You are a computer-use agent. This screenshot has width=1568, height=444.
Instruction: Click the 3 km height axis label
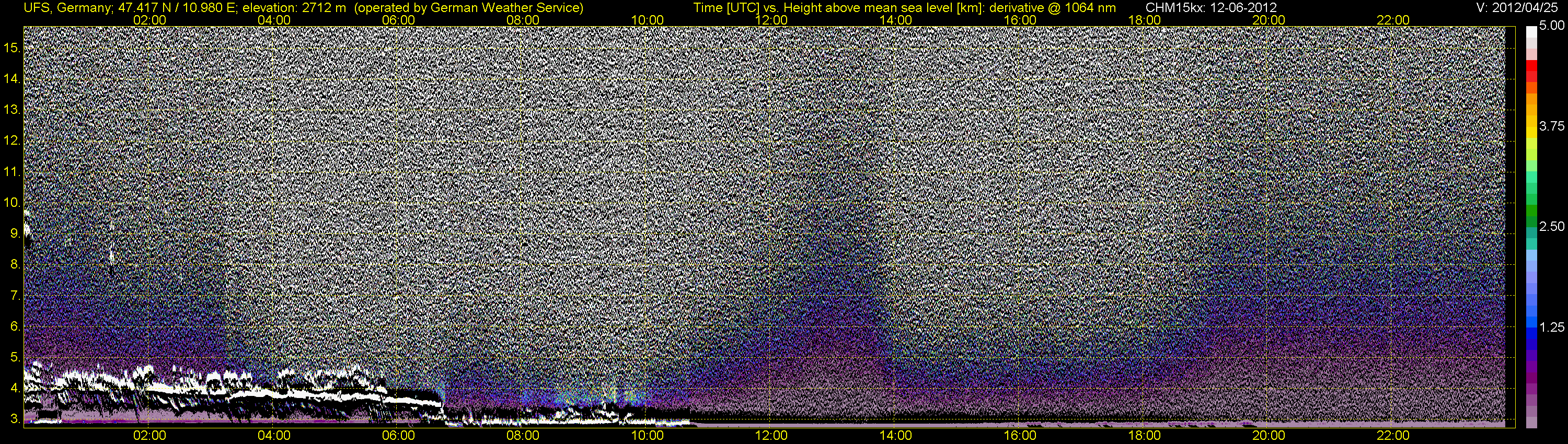pos(15,419)
